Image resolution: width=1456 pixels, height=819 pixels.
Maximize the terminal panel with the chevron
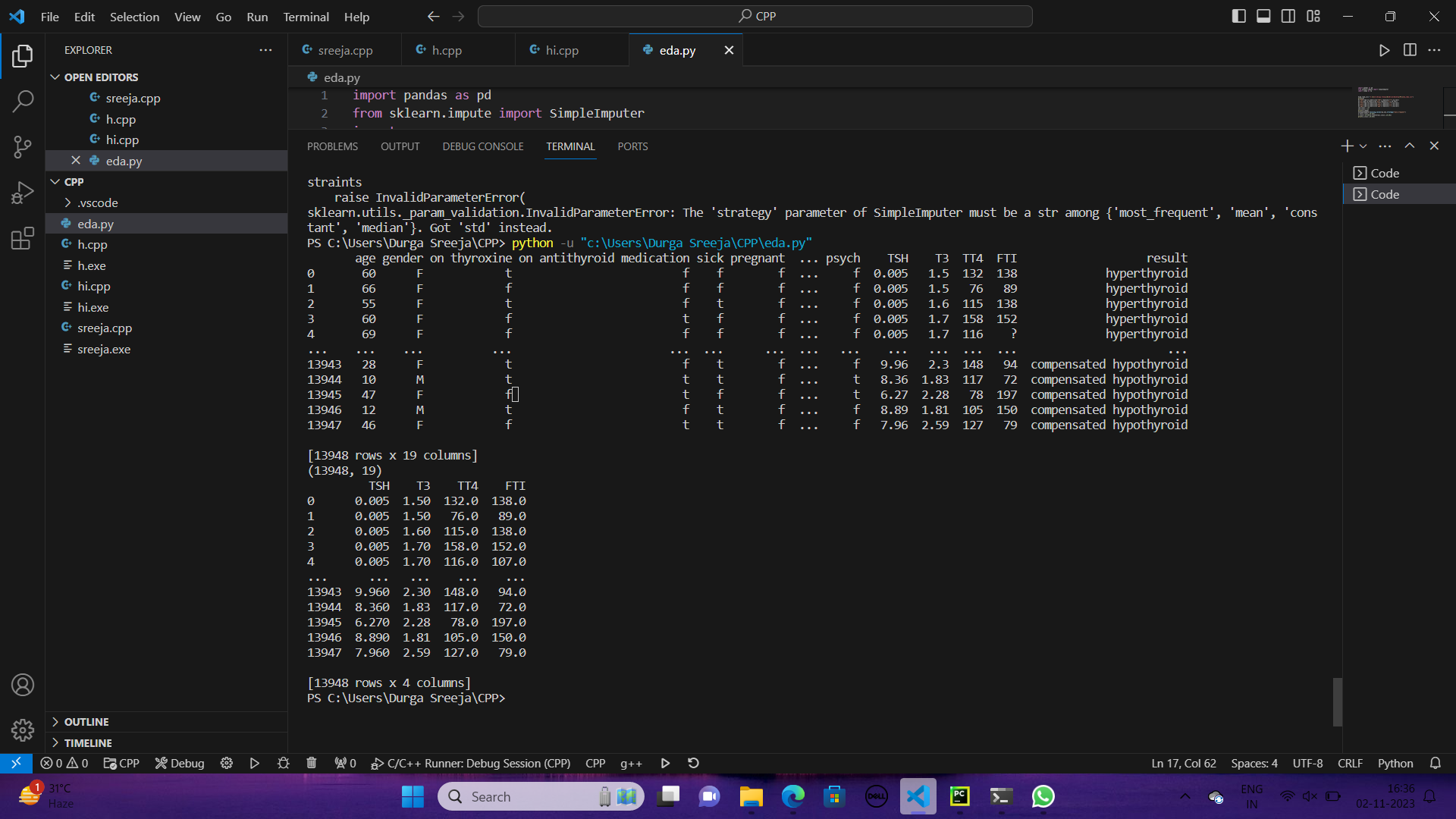tap(1409, 145)
